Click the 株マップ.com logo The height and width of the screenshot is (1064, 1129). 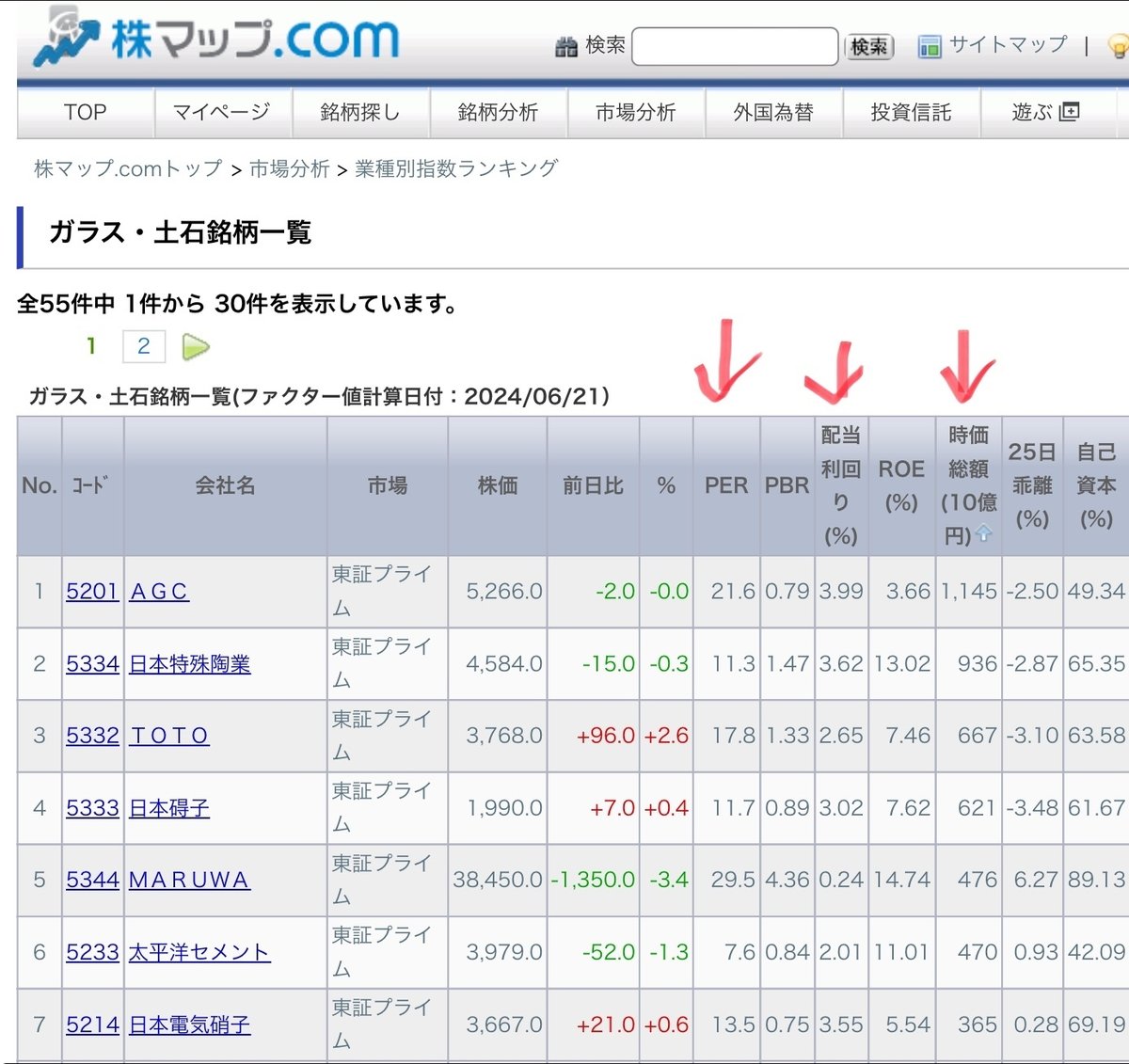[x=216, y=38]
